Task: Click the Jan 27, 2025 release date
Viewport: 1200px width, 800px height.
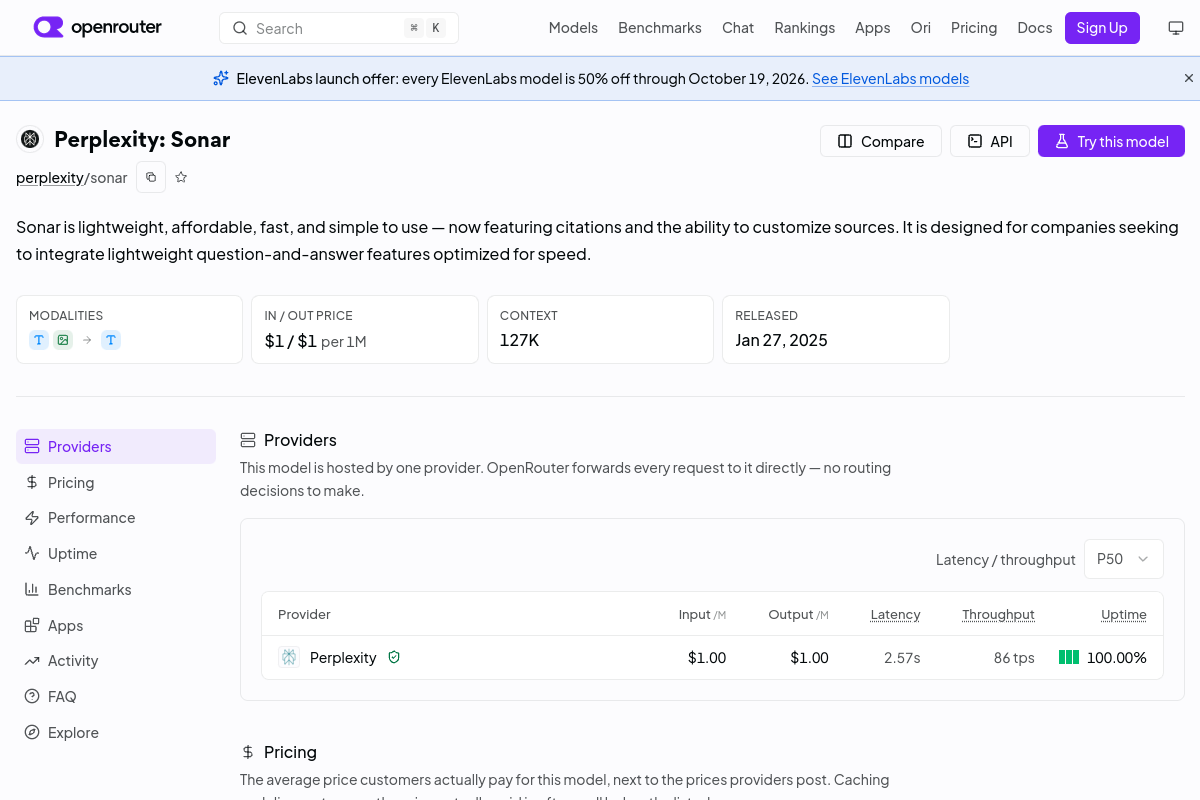Action: [781, 340]
